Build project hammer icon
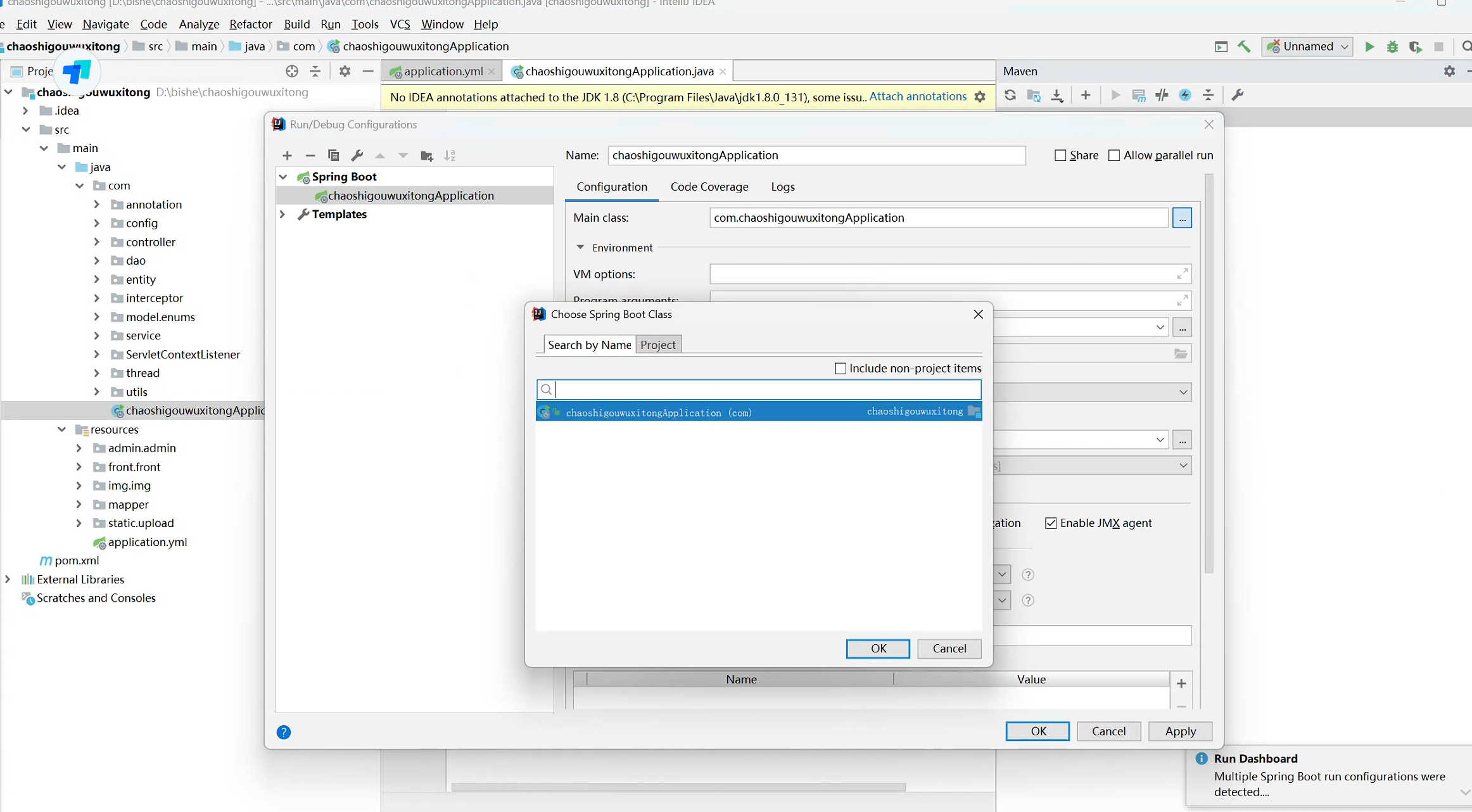1472x812 pixels. [1244, 46]
